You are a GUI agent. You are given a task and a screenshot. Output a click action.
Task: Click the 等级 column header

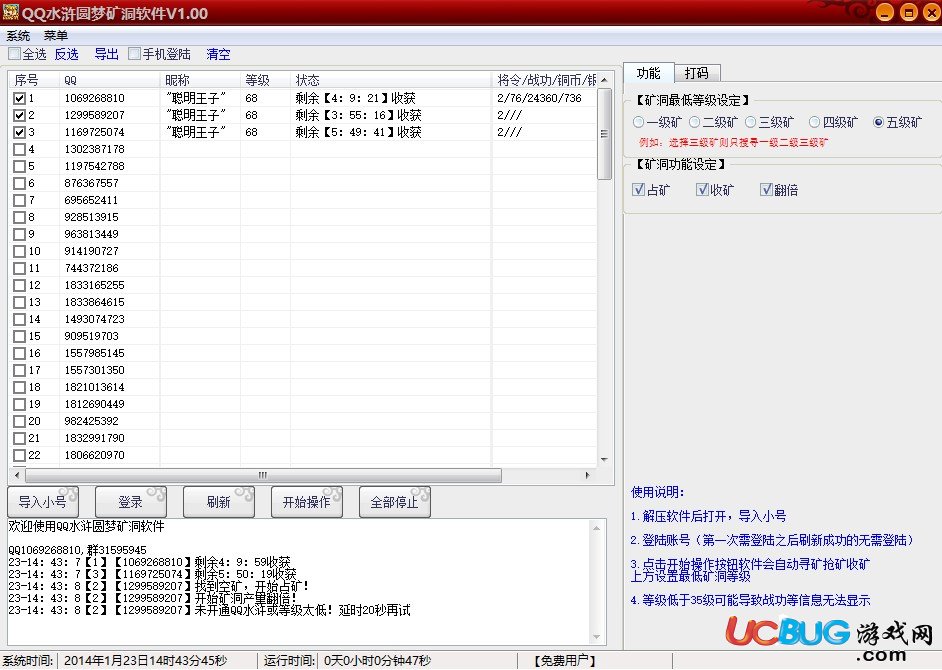[266, 80]
